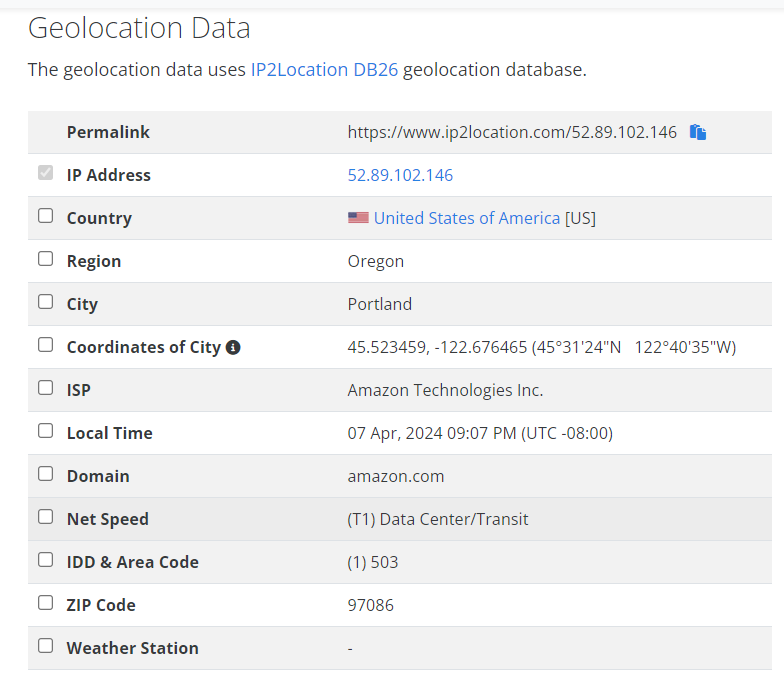Check the IDD & Area Code checkbox

pyautogui.click(x=46, y=560)
